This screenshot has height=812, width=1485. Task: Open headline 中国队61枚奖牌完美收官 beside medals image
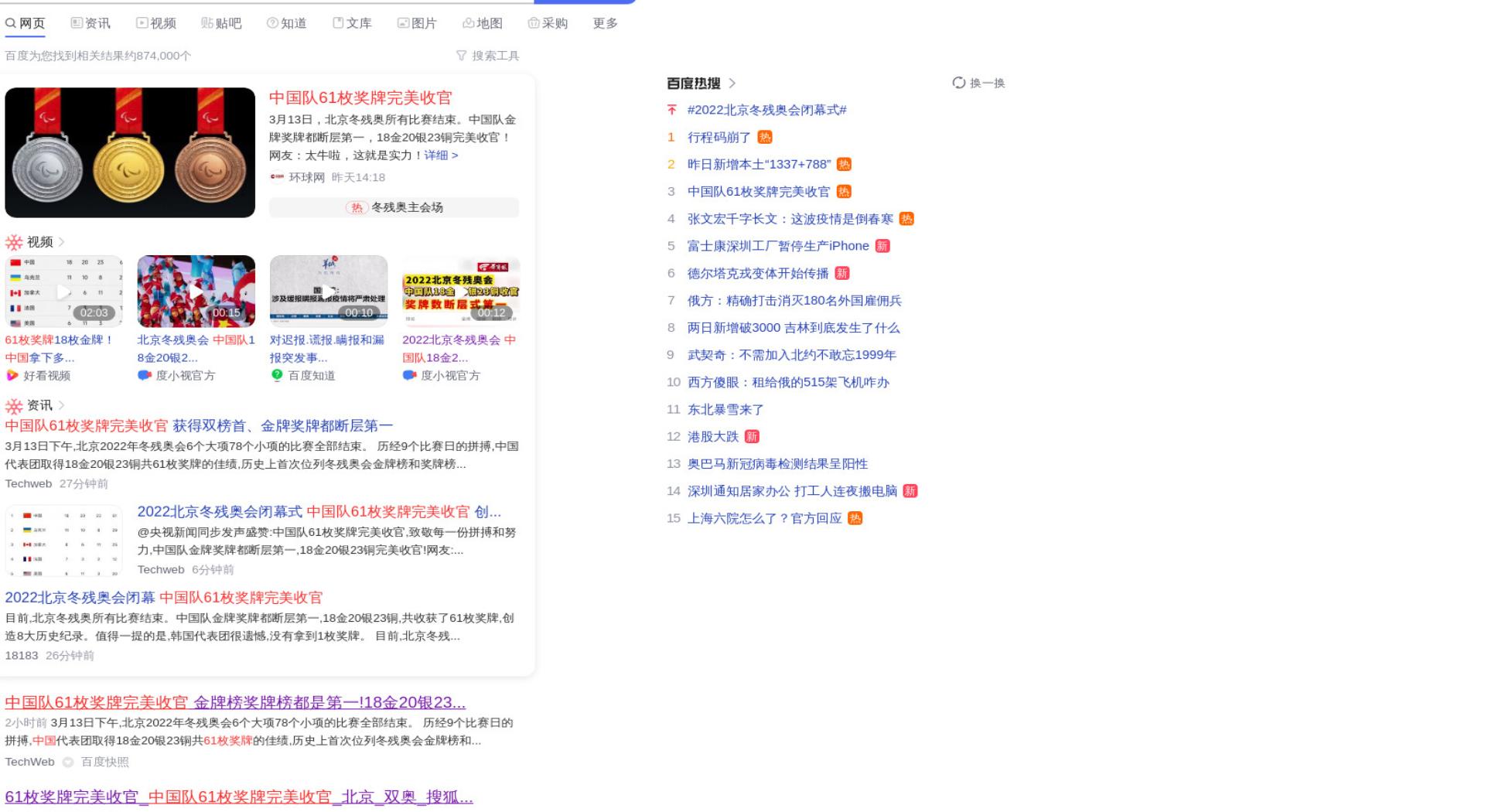click(360, 97)
